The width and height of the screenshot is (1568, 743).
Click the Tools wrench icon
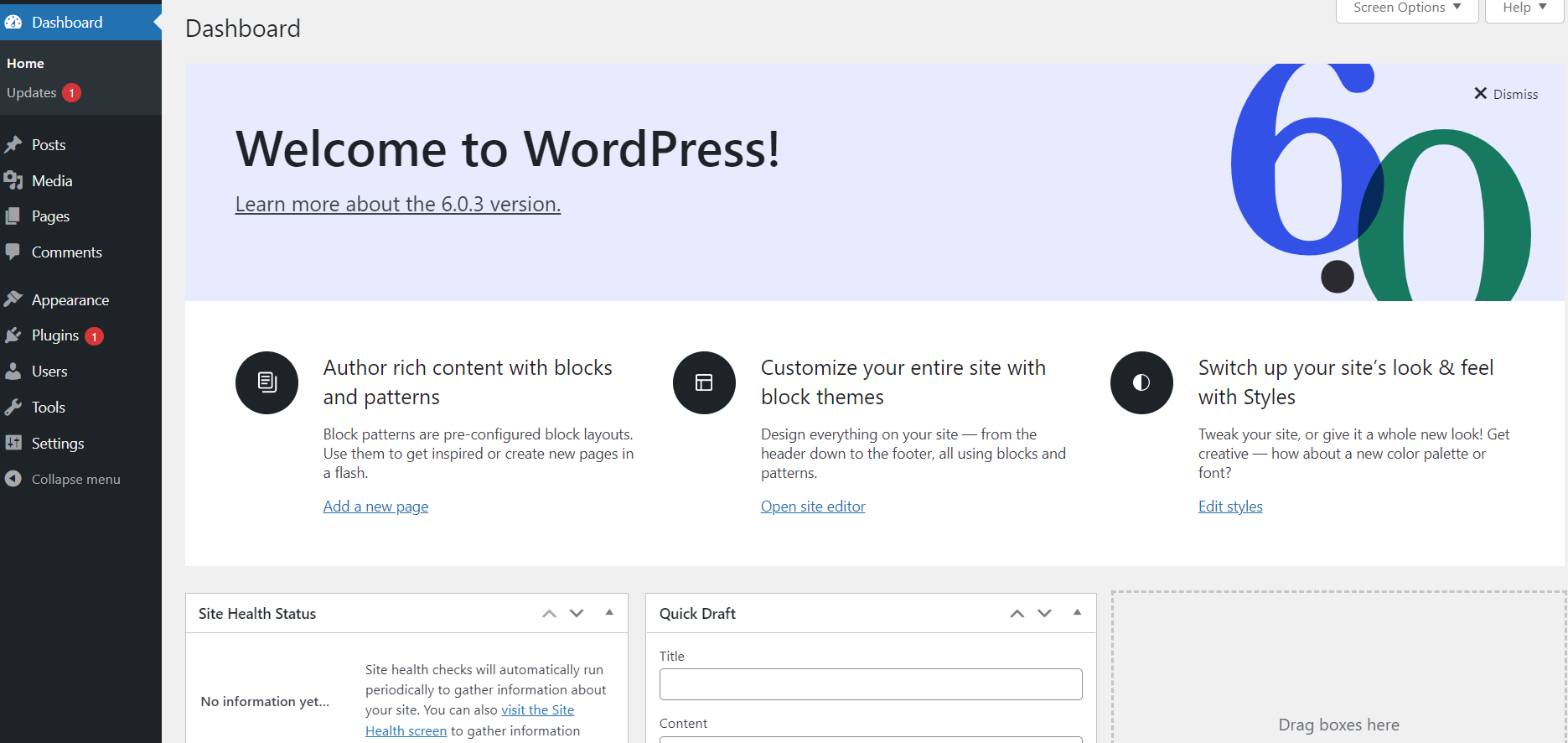point(13,408)
